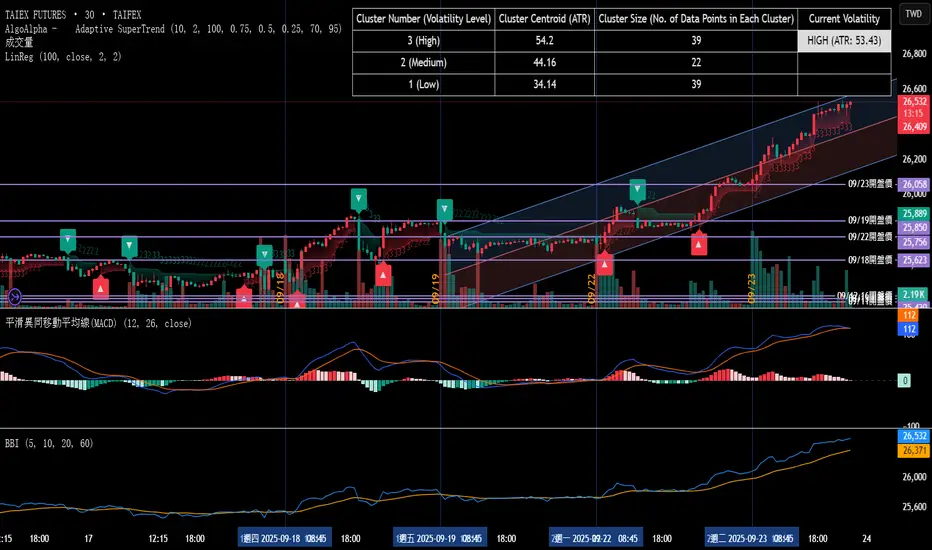Click the 週一 2025-09-22 08:45 date label
The width and height of the screenshot is (932, 550).
click(x=596, y=539)
